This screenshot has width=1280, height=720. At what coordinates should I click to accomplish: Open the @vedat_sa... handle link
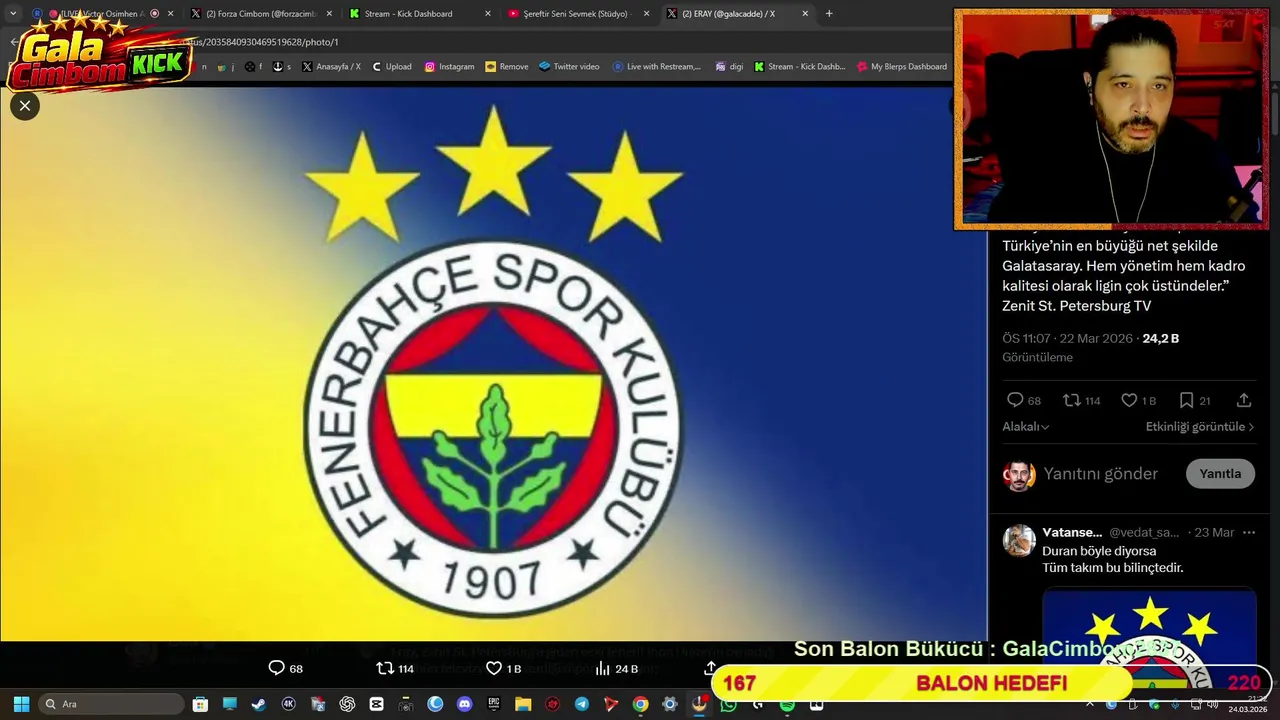1144,533
